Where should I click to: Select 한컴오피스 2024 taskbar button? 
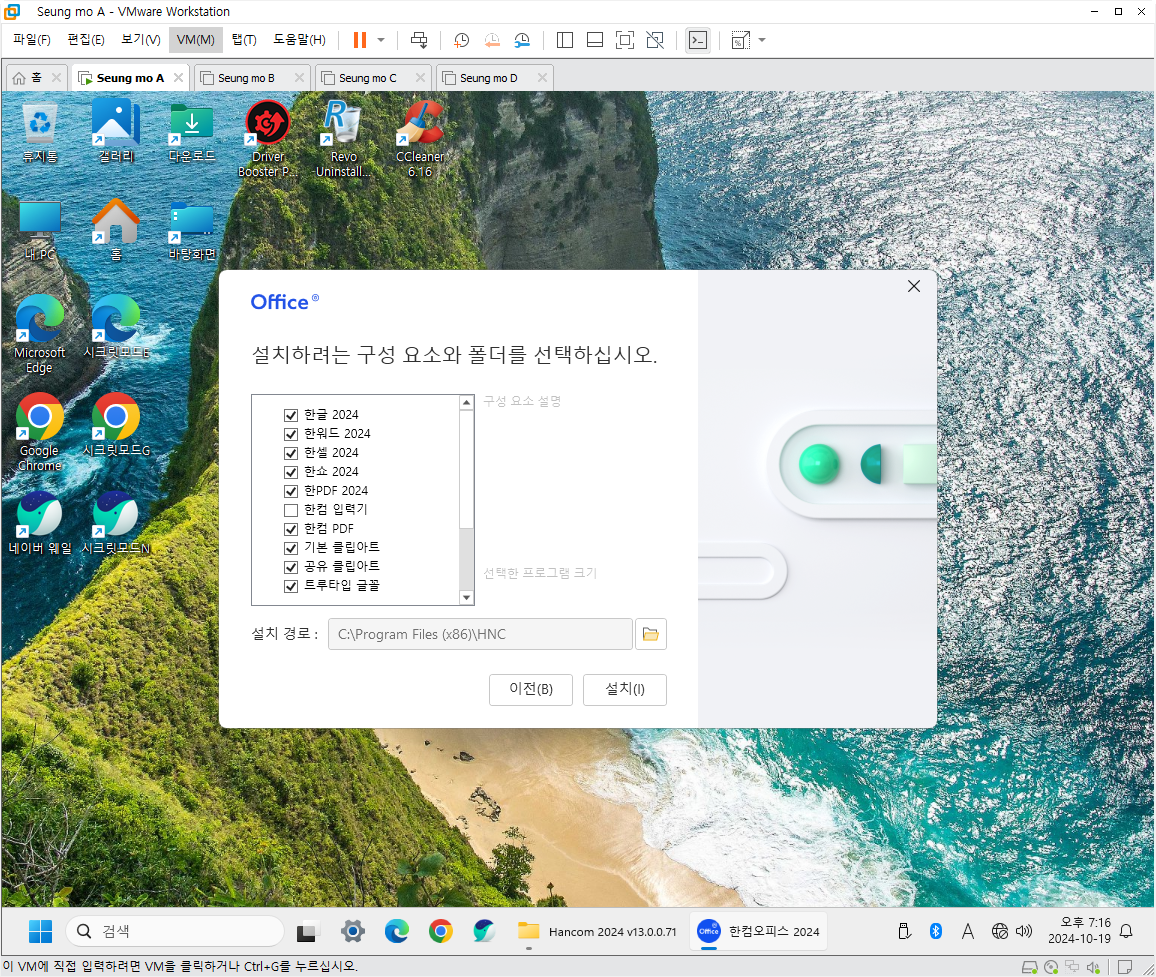pos(759,931)
